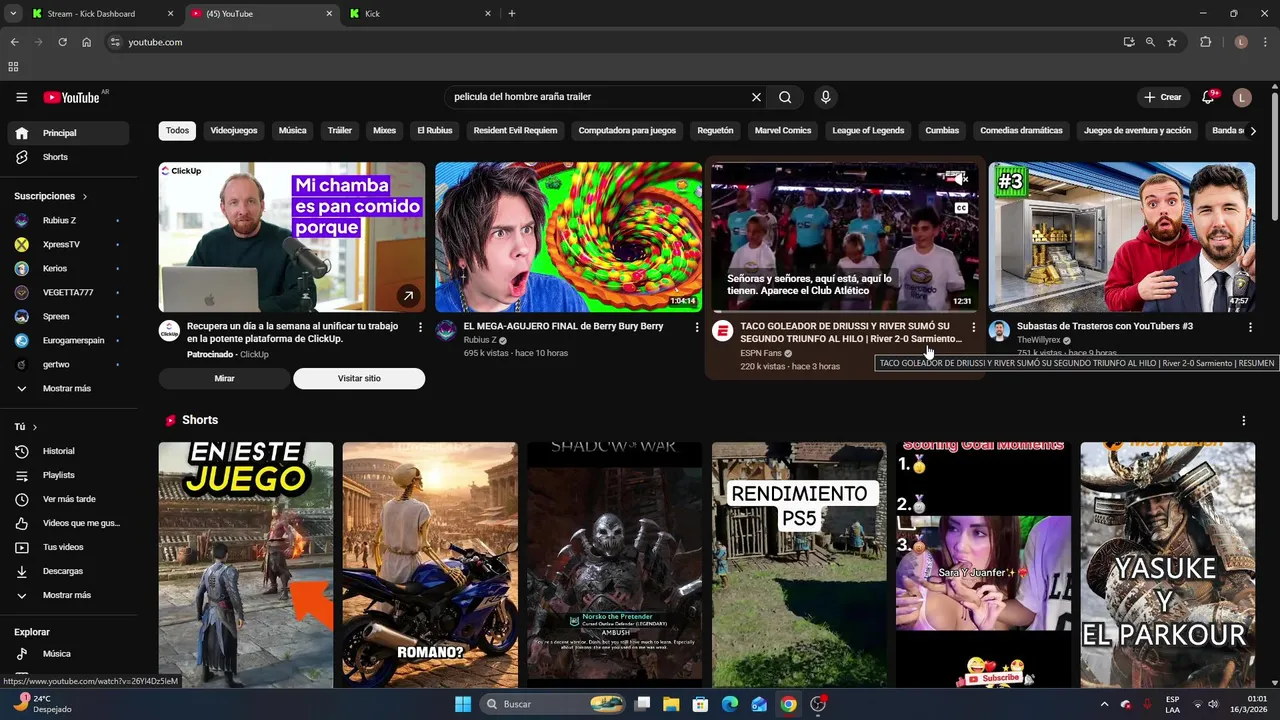The width and height of the screenshot is (1280, 720).
Task: Expand Mostrar más under subscriptions
Action: pyautogui.click(x=68, y=389)
